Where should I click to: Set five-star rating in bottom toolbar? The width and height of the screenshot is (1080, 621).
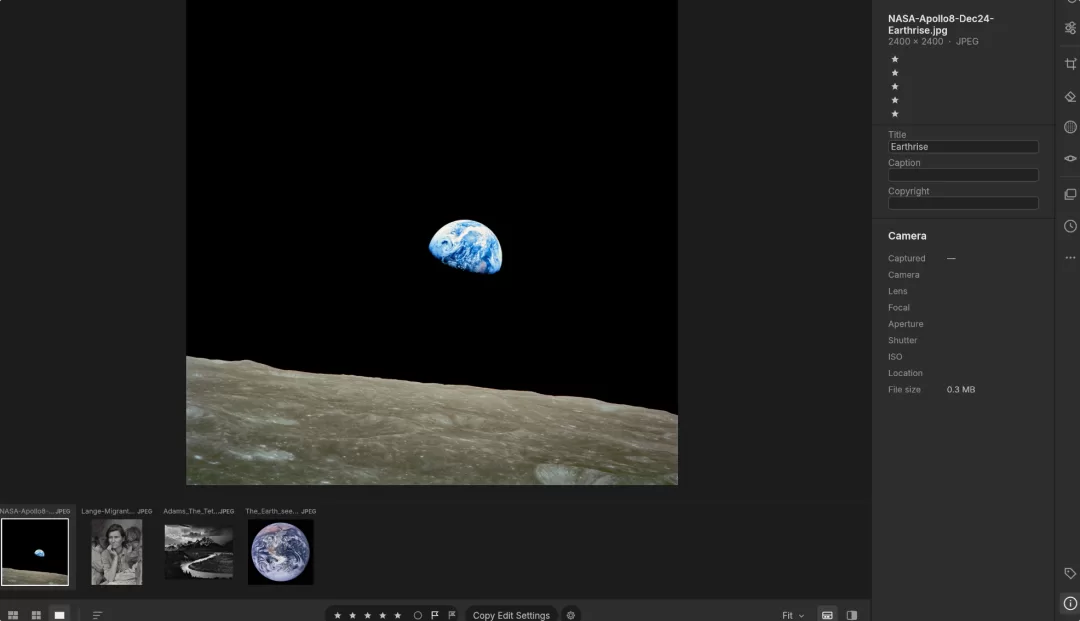(x=397, y=615)
